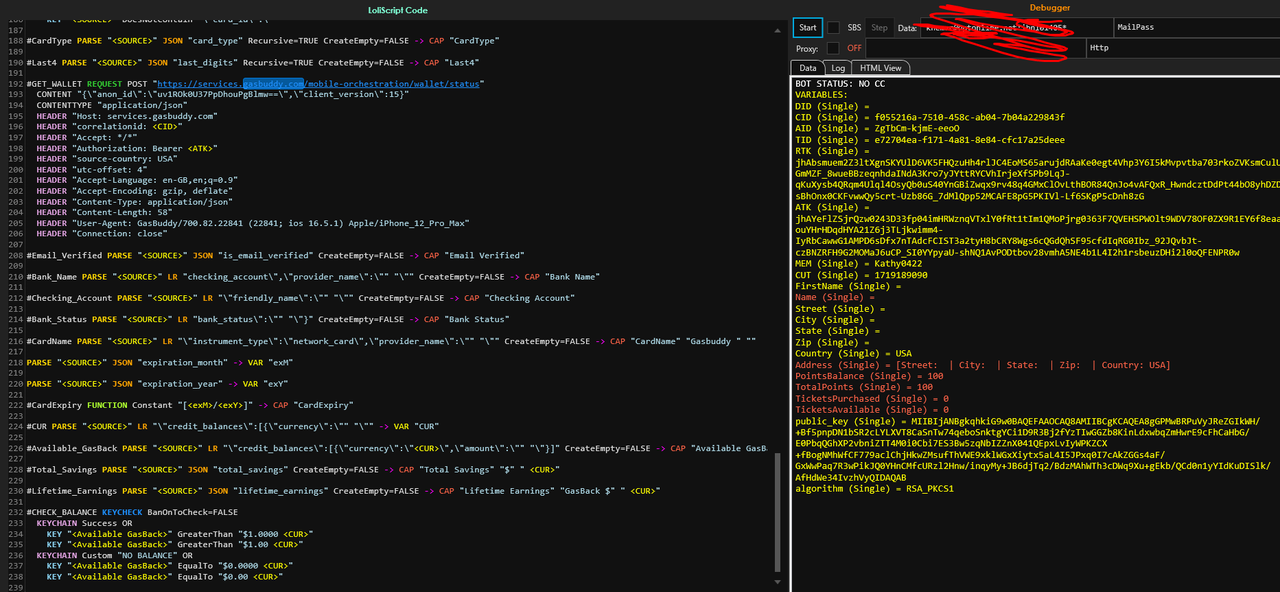1280x592 pixels.
Task: Click the 'EqualTo "$0.00 <CUR>"' key line
Action: click(x=164, y=577)
